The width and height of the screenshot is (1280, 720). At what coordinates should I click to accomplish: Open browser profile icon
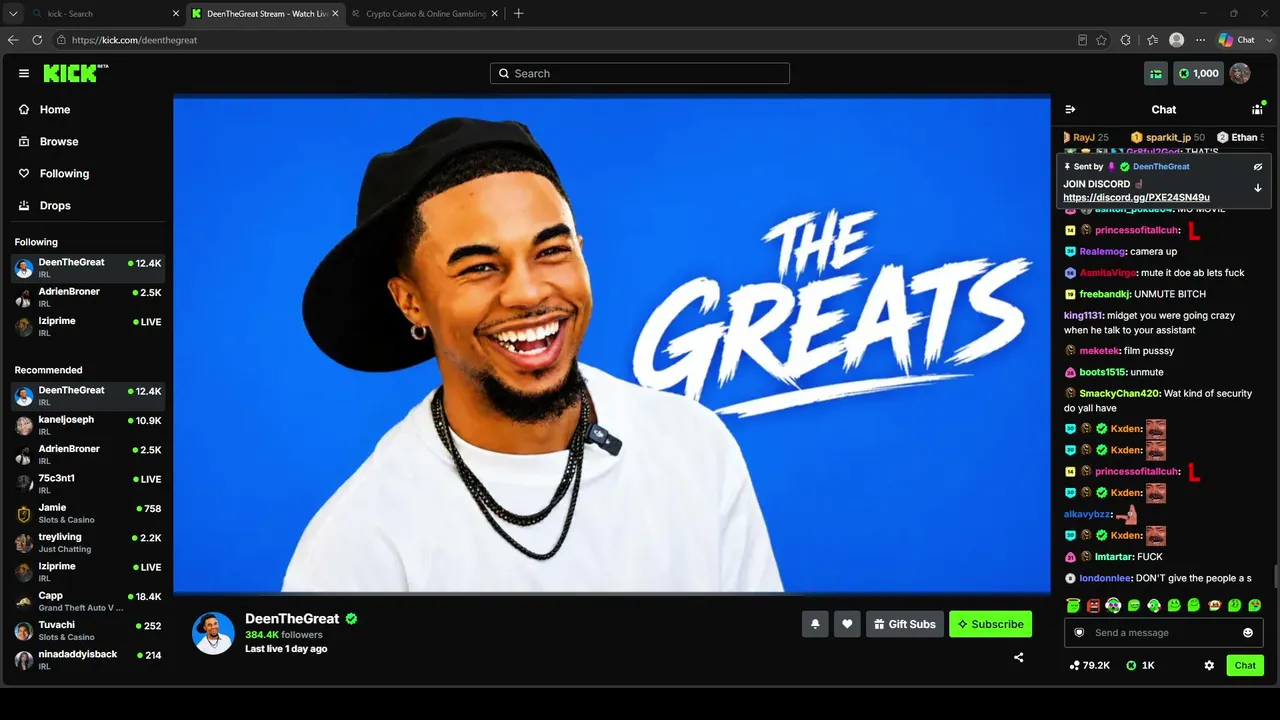pyautogui.click(x=1177, y=40)
